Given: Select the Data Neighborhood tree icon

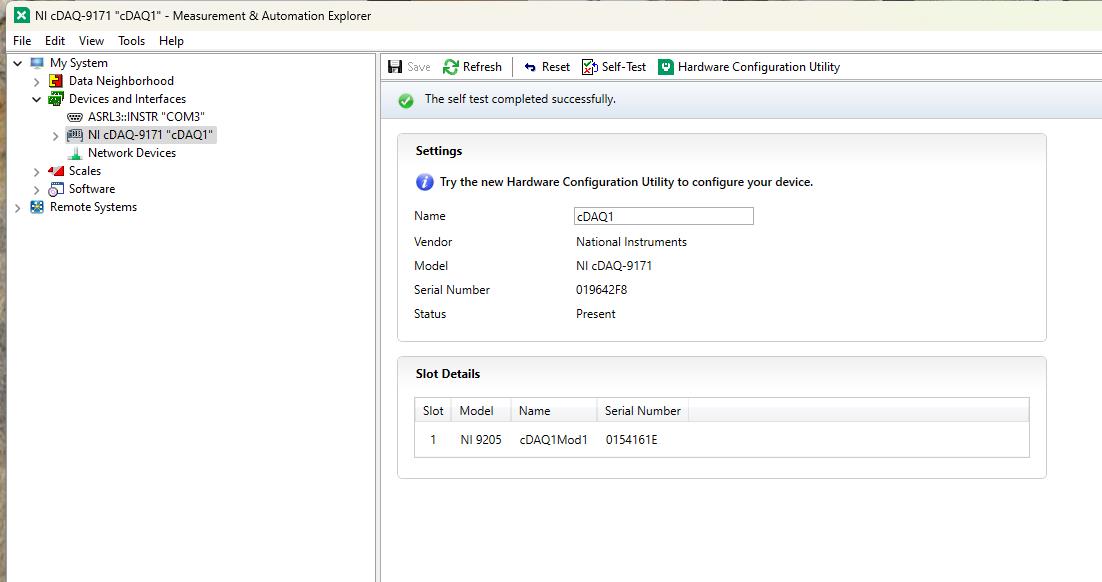Looking at the screenshot, I should 56,81.
